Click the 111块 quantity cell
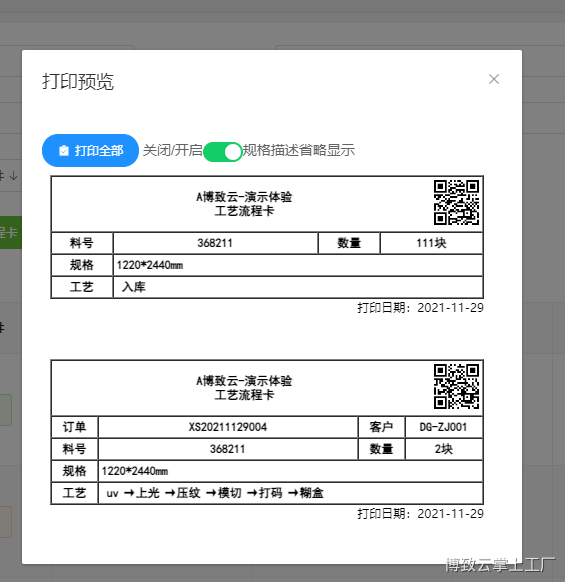This screenshot has width=565, height=582. [x=431, y=243]
